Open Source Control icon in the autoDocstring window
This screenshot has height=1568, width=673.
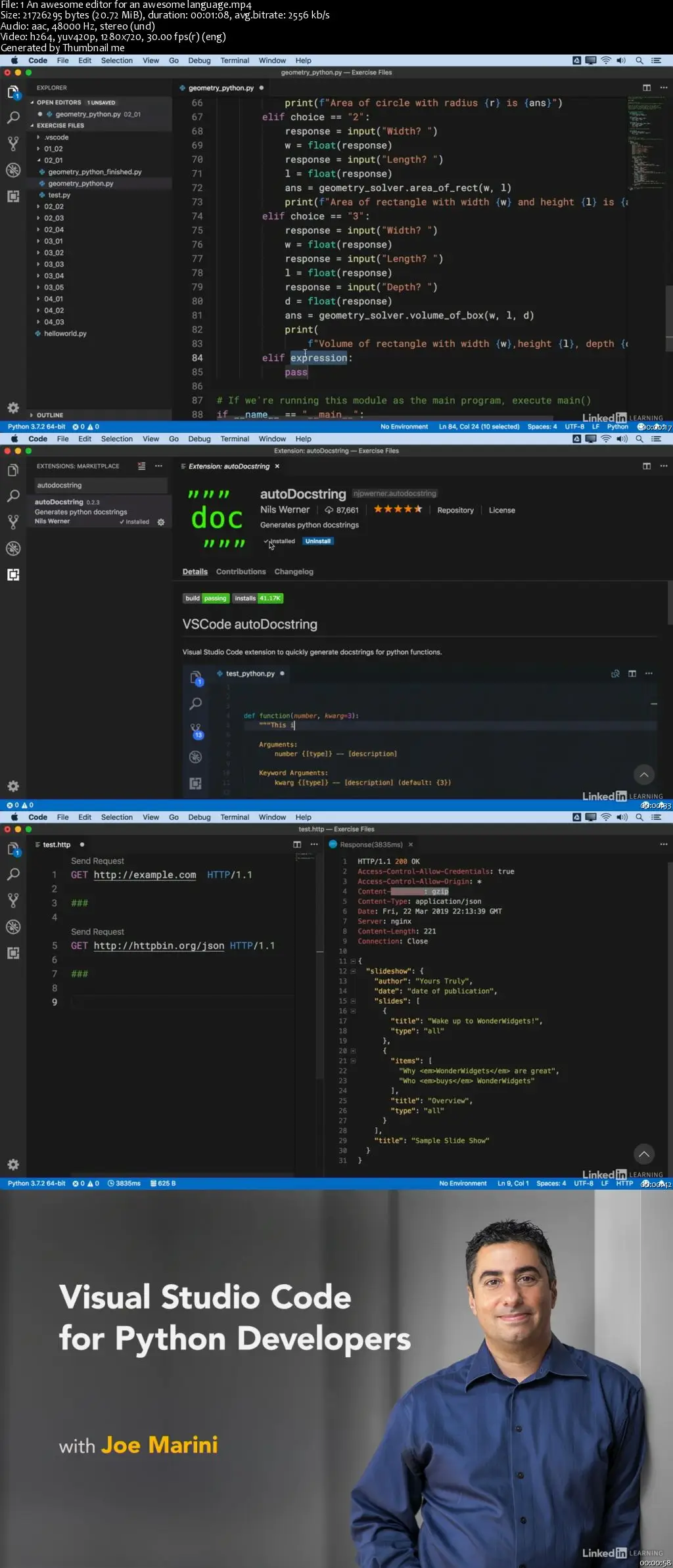point(13,522)
